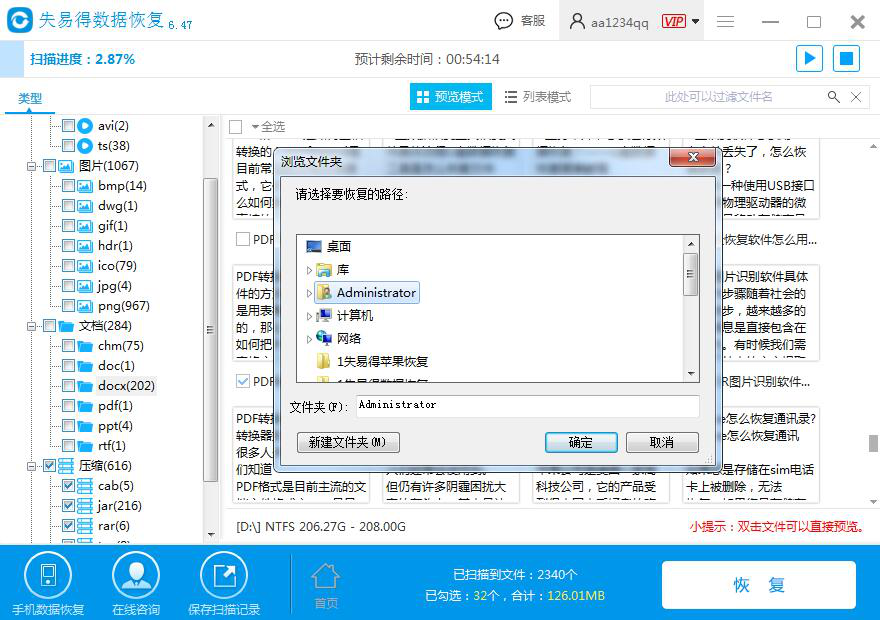The image size is (880, 620).
Task: Select the 桌面 desktop icon in folder dialog
Action: 314,246
